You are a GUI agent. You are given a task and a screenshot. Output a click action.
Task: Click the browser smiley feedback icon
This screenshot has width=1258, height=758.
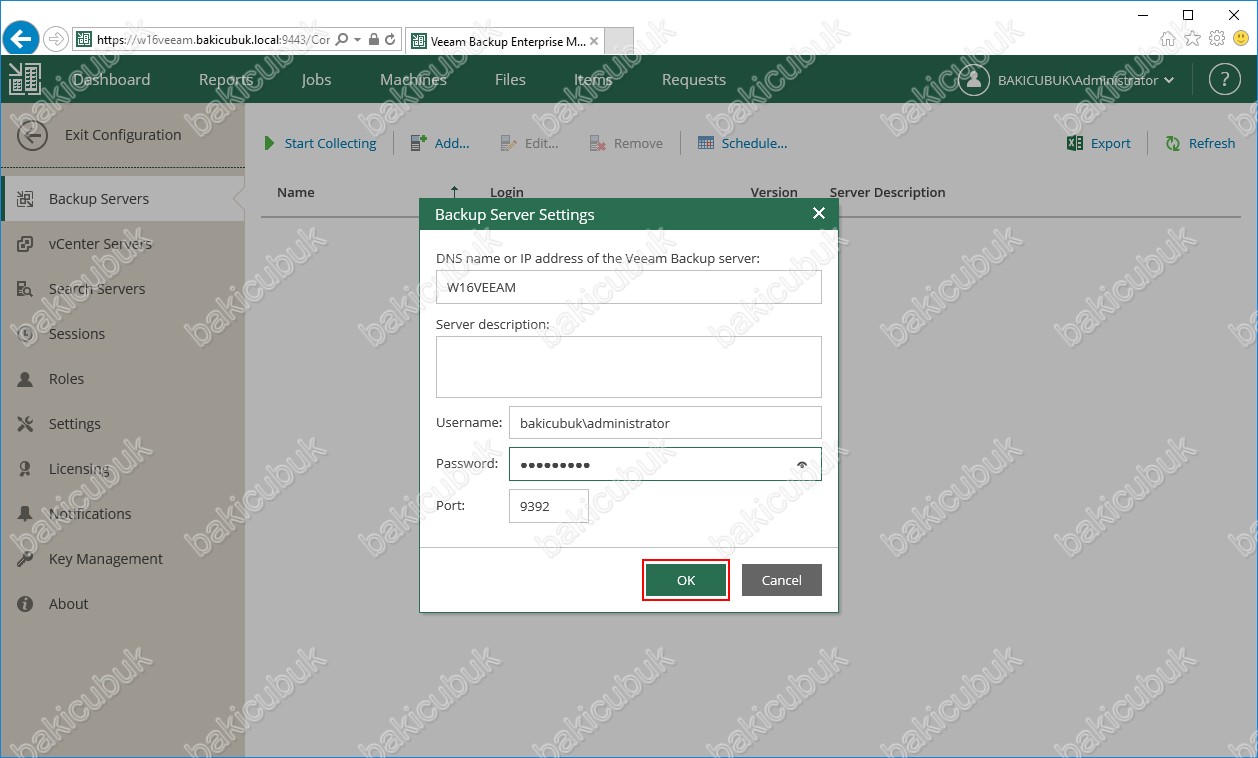(1241, 39)
